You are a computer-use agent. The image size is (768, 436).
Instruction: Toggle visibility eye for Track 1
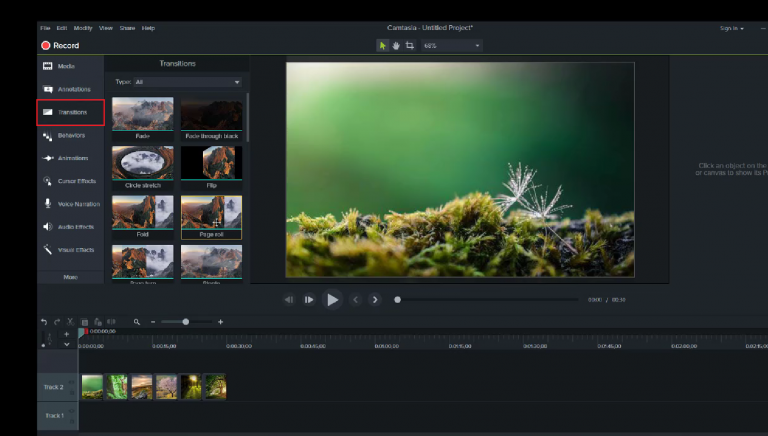pos(72,411)
